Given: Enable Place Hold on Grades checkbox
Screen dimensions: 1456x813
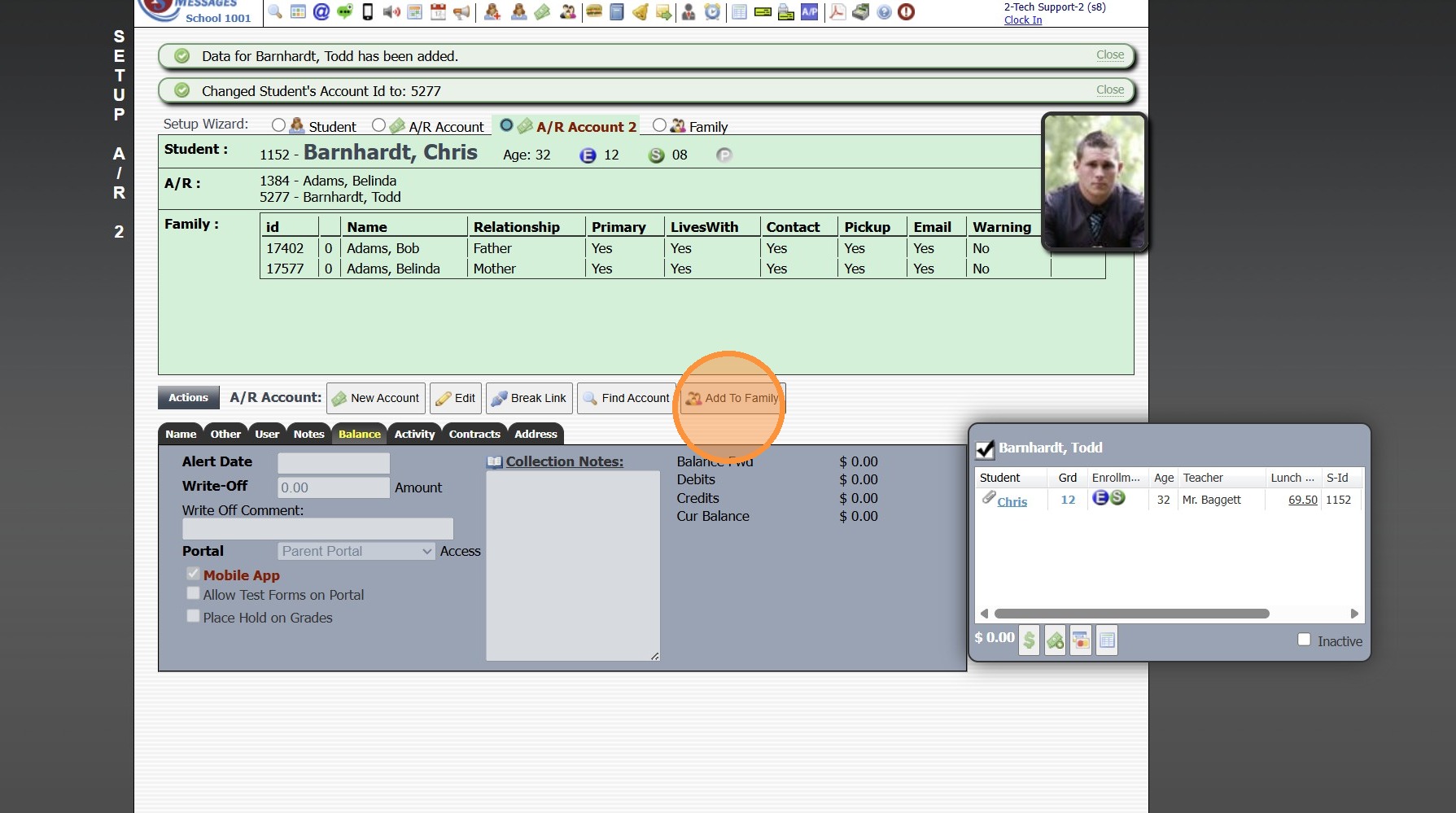Looking at the screenshot, I should 193,616.
